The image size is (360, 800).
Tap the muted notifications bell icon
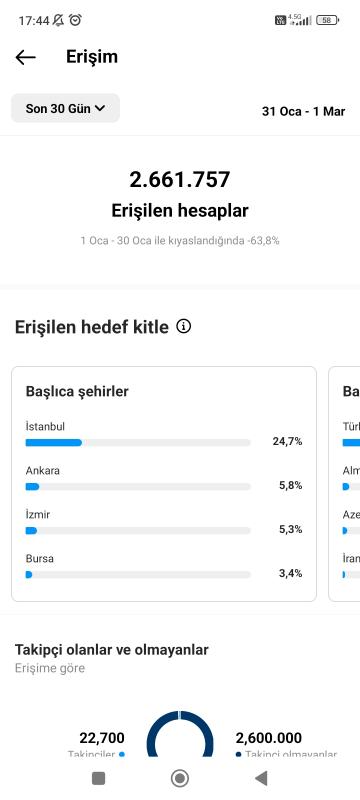tap(59, 20)
